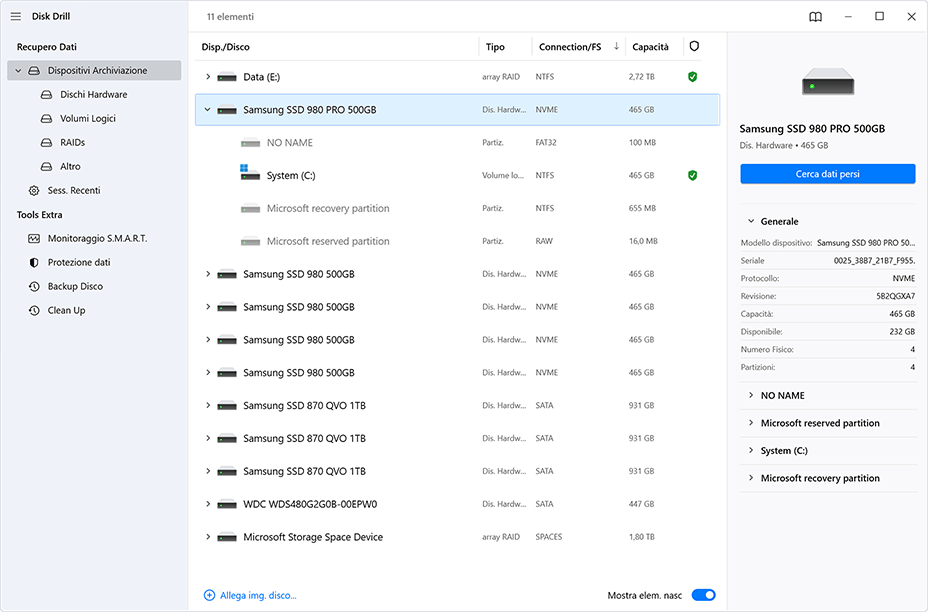This screenshot has width=928, height=612.
Task: Click revision value 5B2QGXA7
Action: (x=895, y=296)
